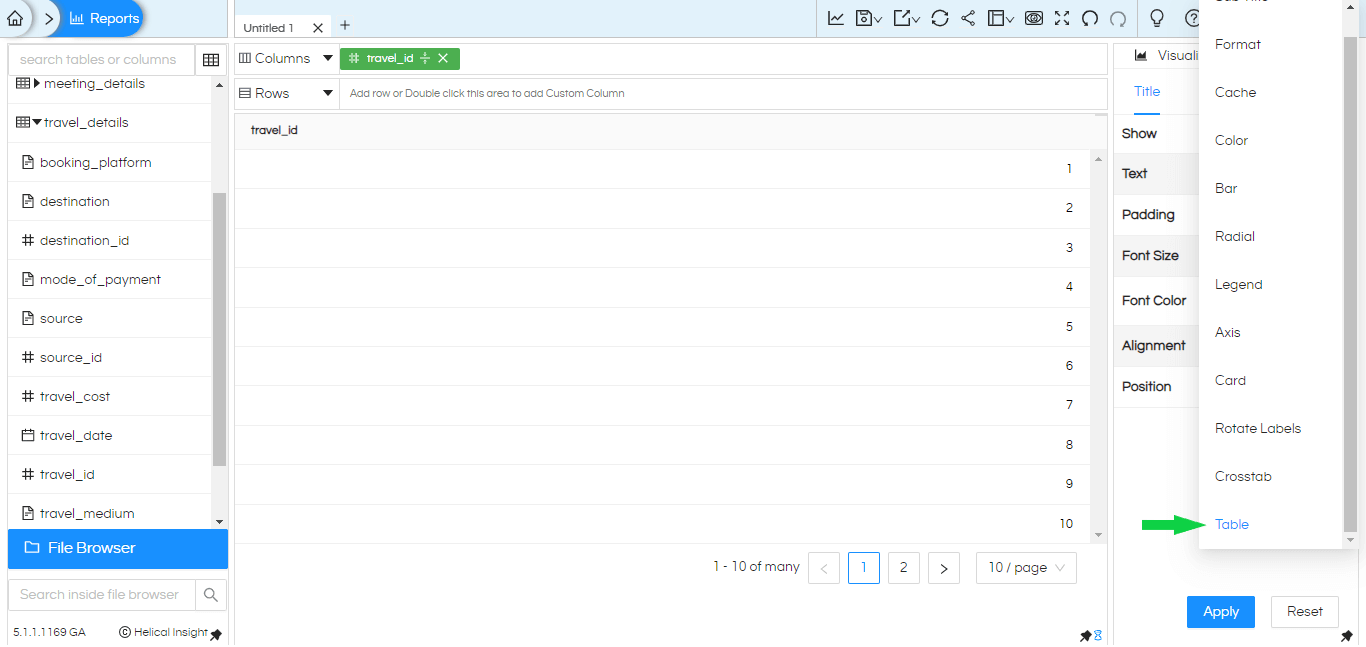The height and width of the screenshot is (647, 1366).
Task: Open the Columns dropdown arrow
Action: pyautogui.click(x=328, y=58)
